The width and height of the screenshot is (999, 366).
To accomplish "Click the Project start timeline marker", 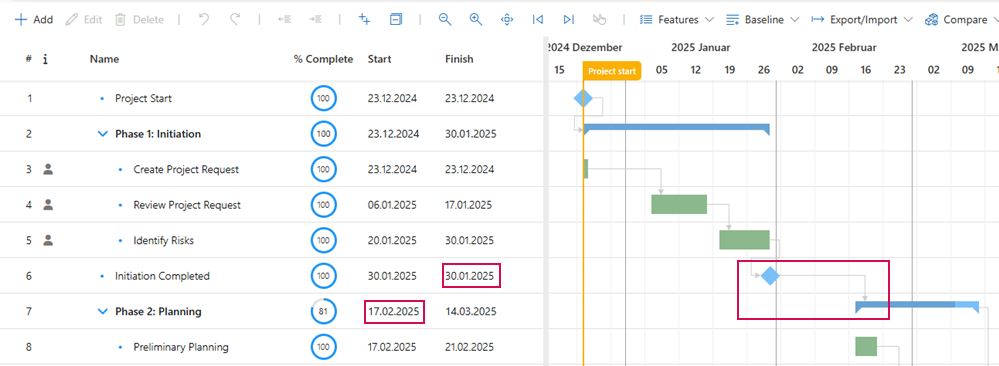I will click(x=612, y=71).
